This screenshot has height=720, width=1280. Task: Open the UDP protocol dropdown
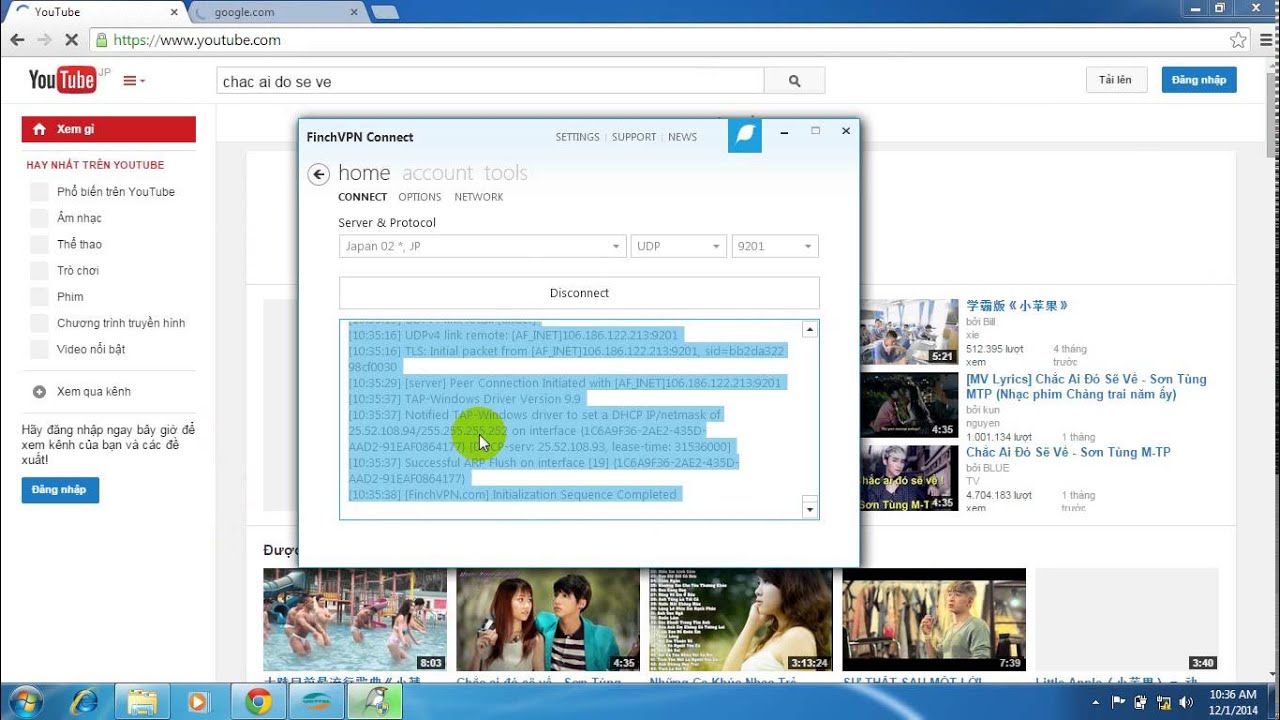[x=678, y=246]
